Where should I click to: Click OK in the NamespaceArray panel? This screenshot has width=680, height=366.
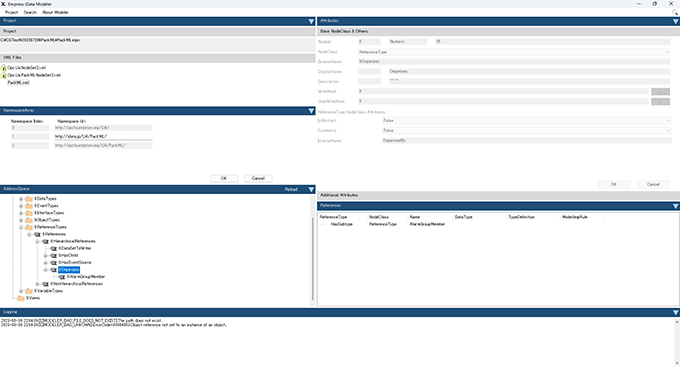coord(224,178)
